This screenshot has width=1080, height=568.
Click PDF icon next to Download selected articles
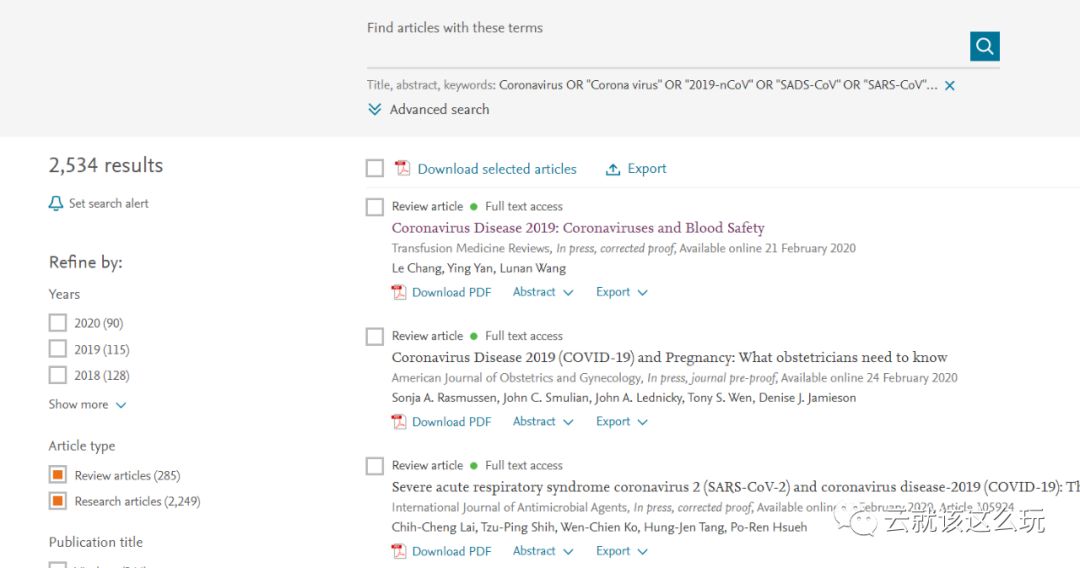coord(402,169)
